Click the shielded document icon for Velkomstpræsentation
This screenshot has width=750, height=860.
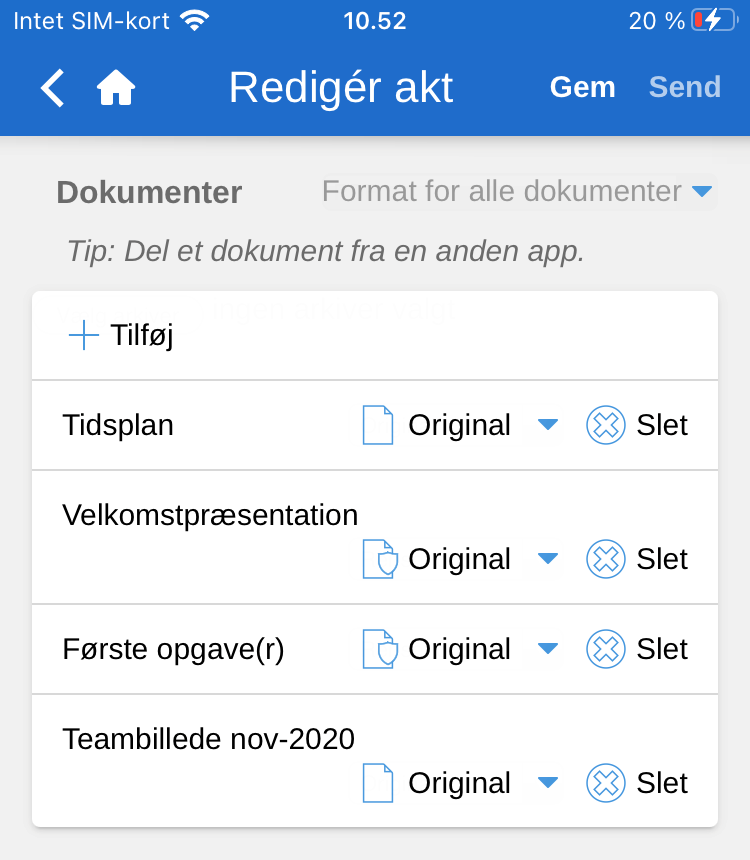(379, 559)
